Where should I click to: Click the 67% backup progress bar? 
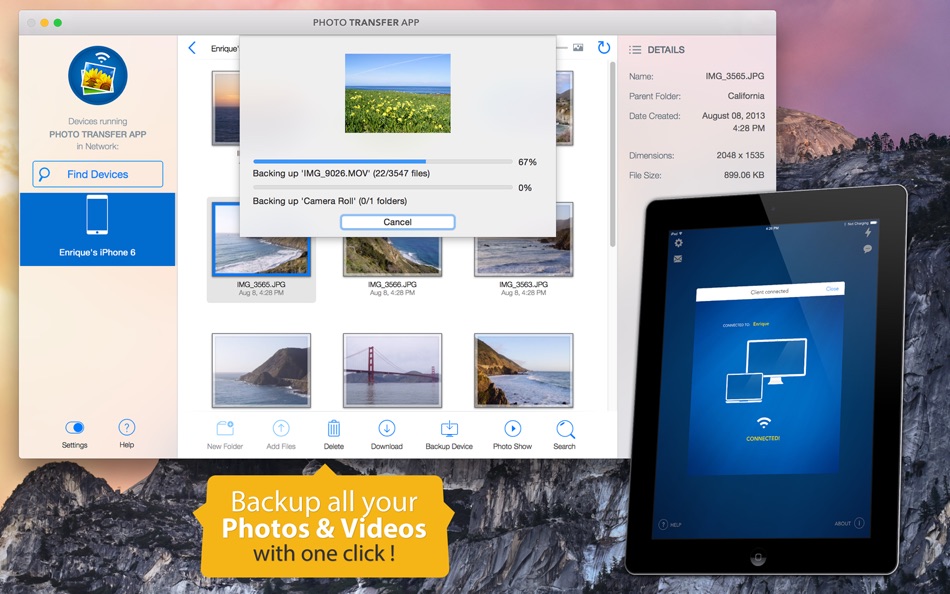click(380, 161)
